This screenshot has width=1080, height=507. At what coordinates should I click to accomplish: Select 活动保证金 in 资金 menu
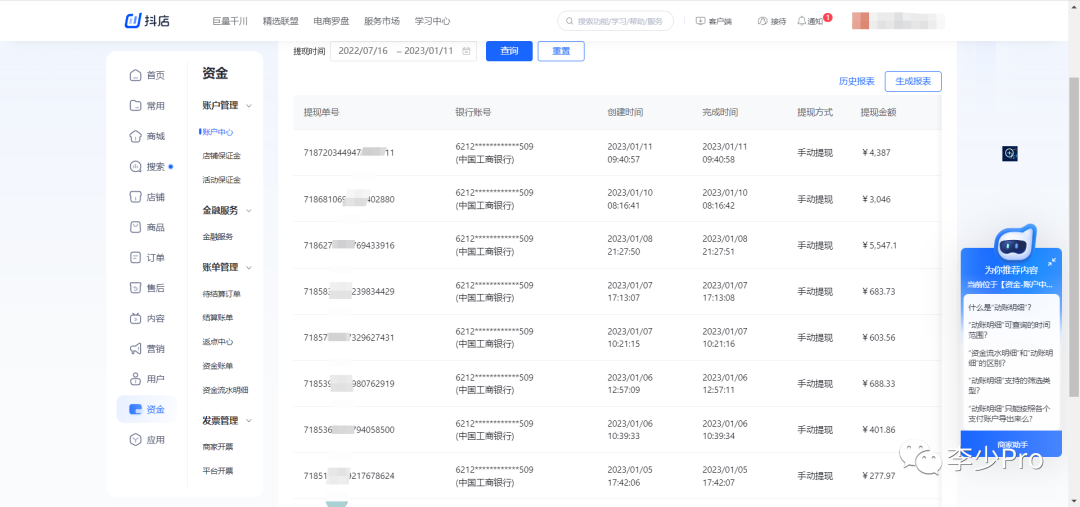coord(221,180)
